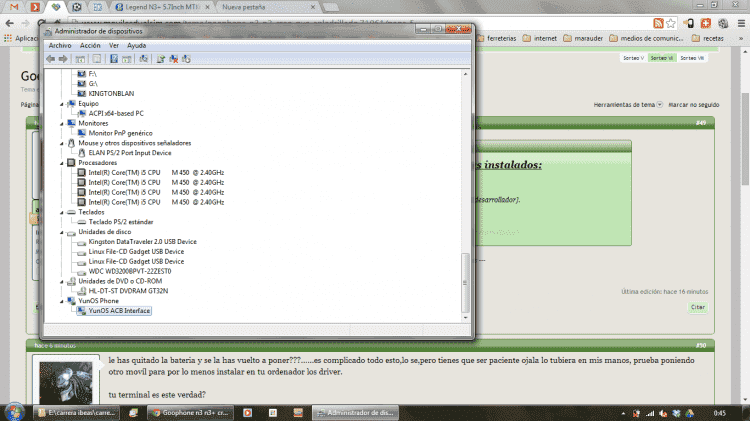Bookmark this page with the star icon
The image size is (750, 421).
click(x=671, y=23)
